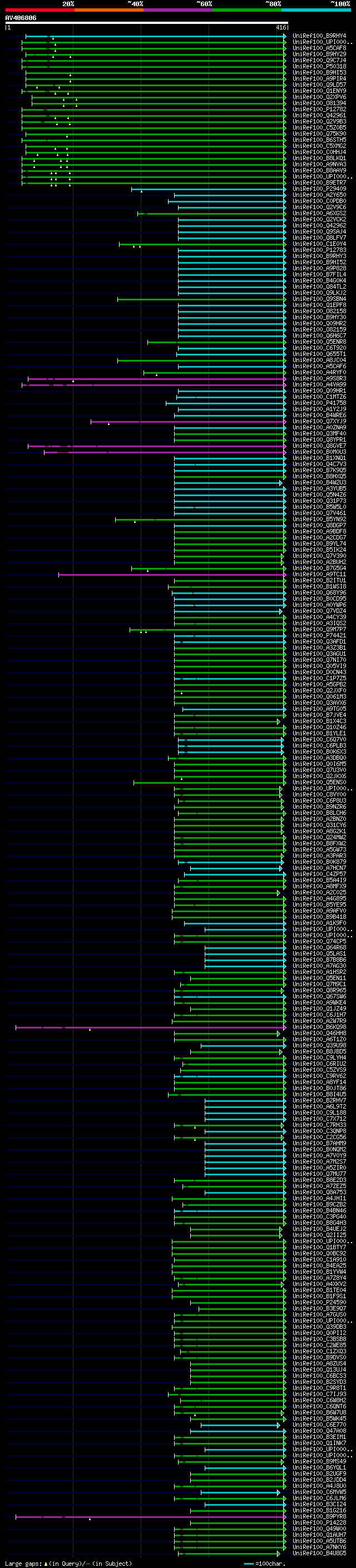Select the UniRef100_Q9LD57 label

pyautogui.click(x=319, y=85)
